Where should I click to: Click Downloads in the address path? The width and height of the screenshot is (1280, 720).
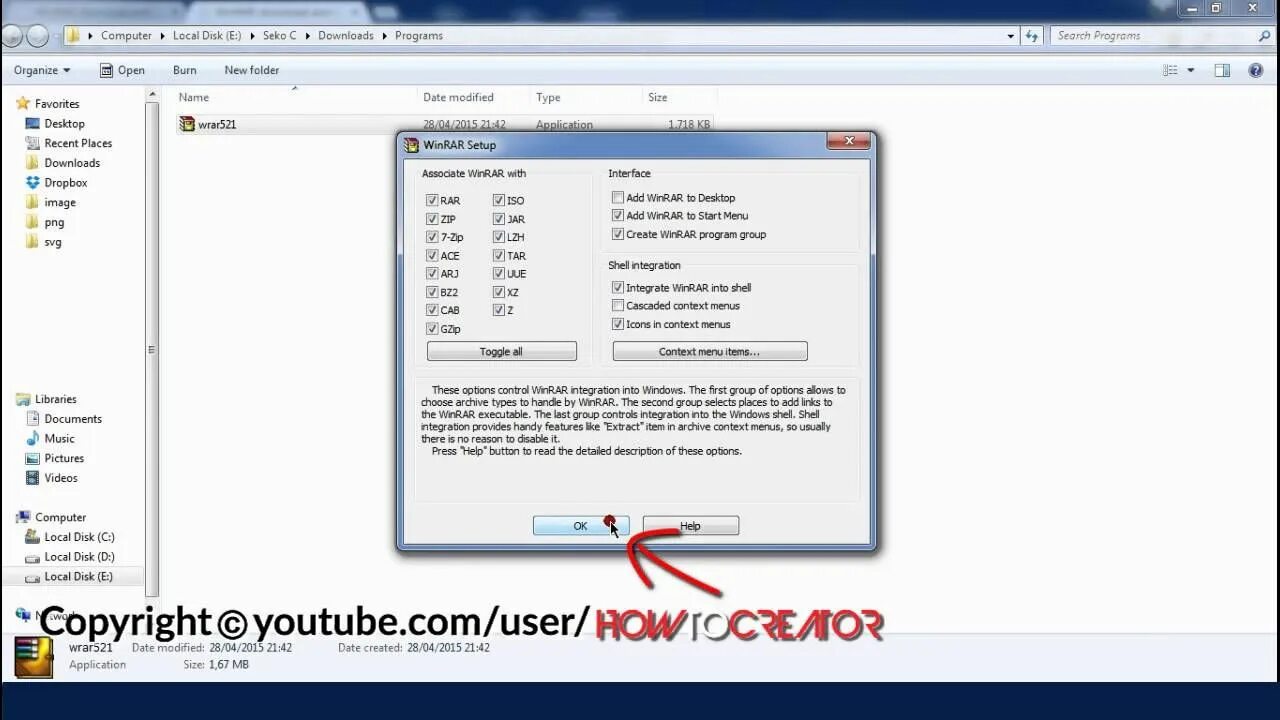point(345,35)
